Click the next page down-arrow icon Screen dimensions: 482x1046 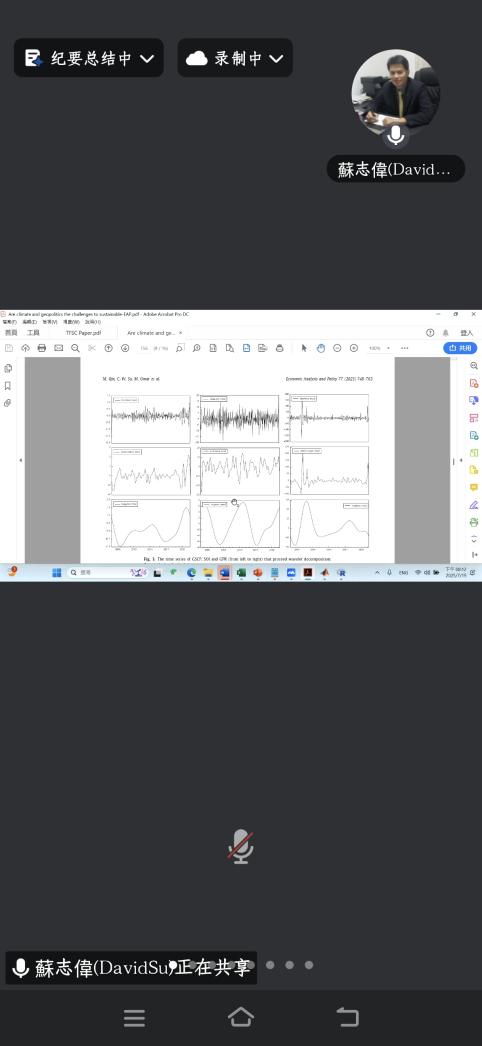pos(125,348)
